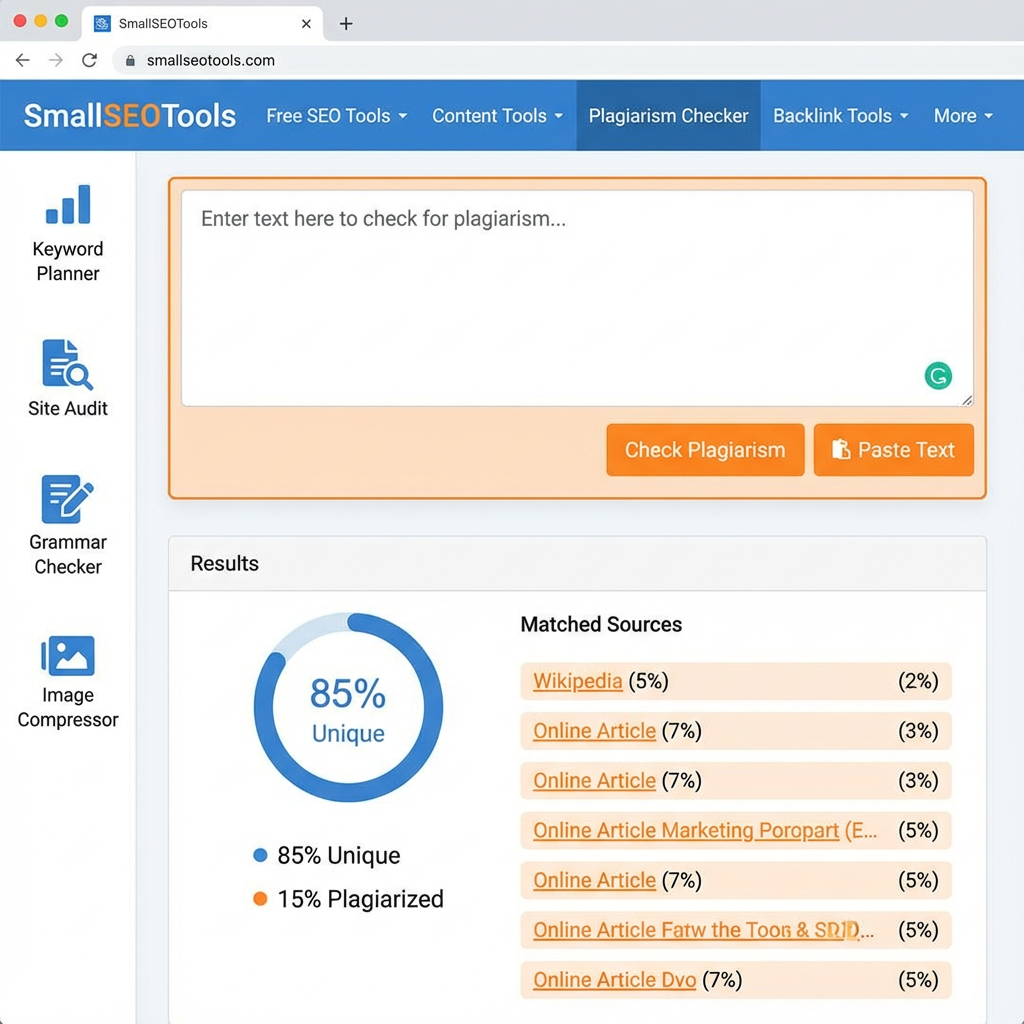Click the 85% Unique legend label
This screenshot has width=1024, height=1024.
click(x=338, y=856)
